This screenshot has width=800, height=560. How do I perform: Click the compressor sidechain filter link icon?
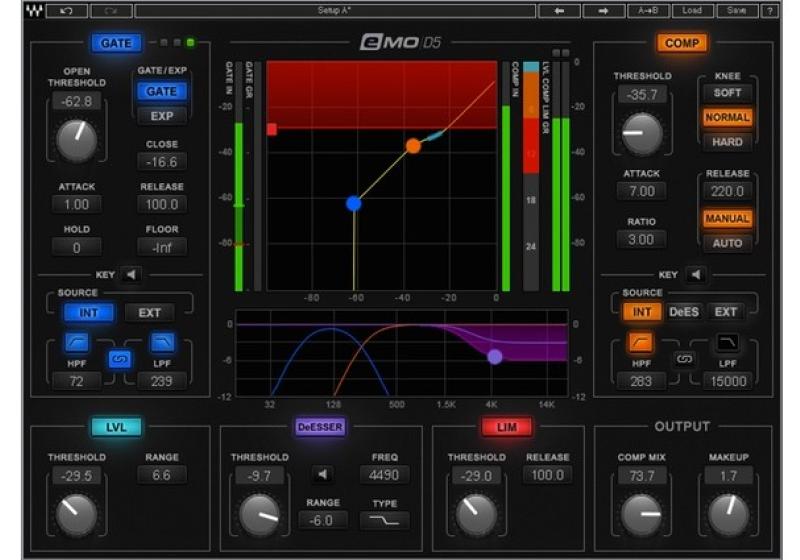click(x=684, y=358)
